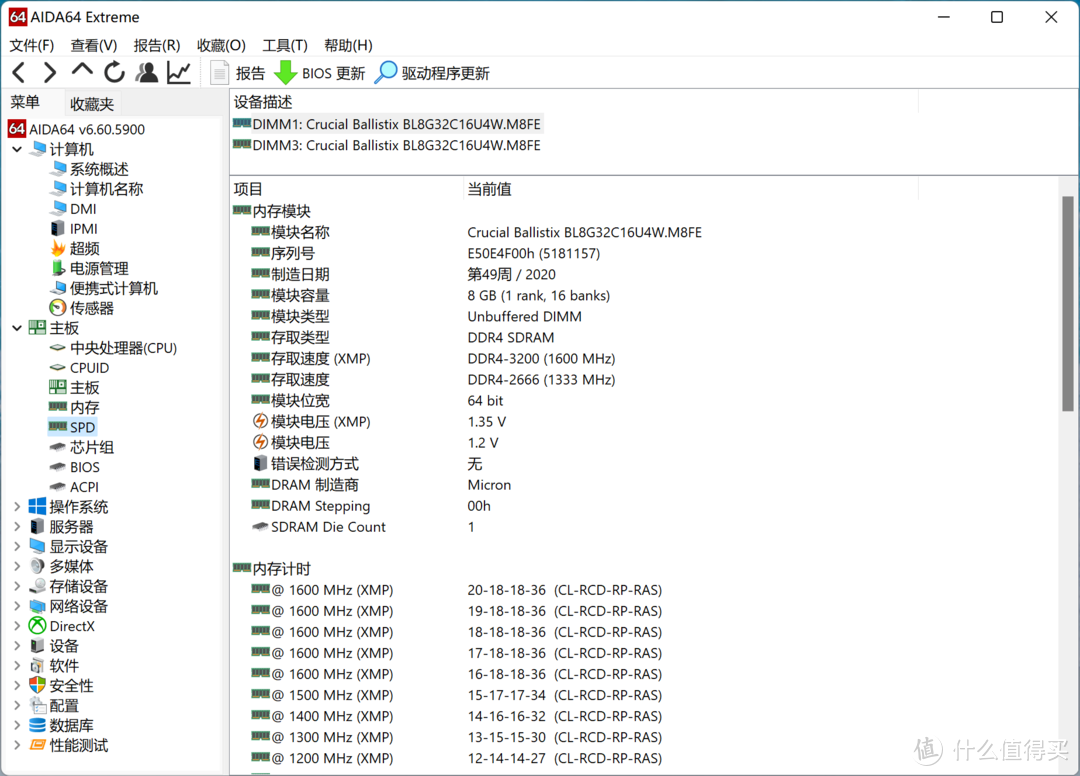Select 芯片组 in the tree
The width and height of the screenshot is (1080, 776).
[92, 447]
